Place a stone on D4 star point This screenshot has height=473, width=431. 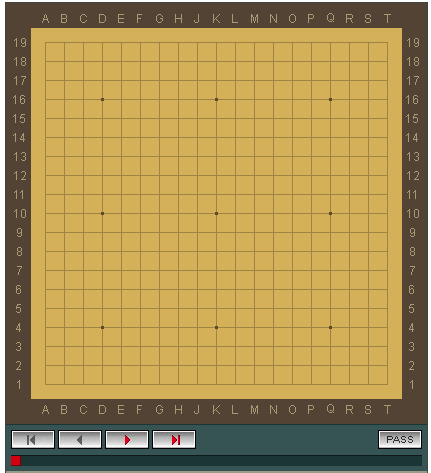tap(102, 327)
